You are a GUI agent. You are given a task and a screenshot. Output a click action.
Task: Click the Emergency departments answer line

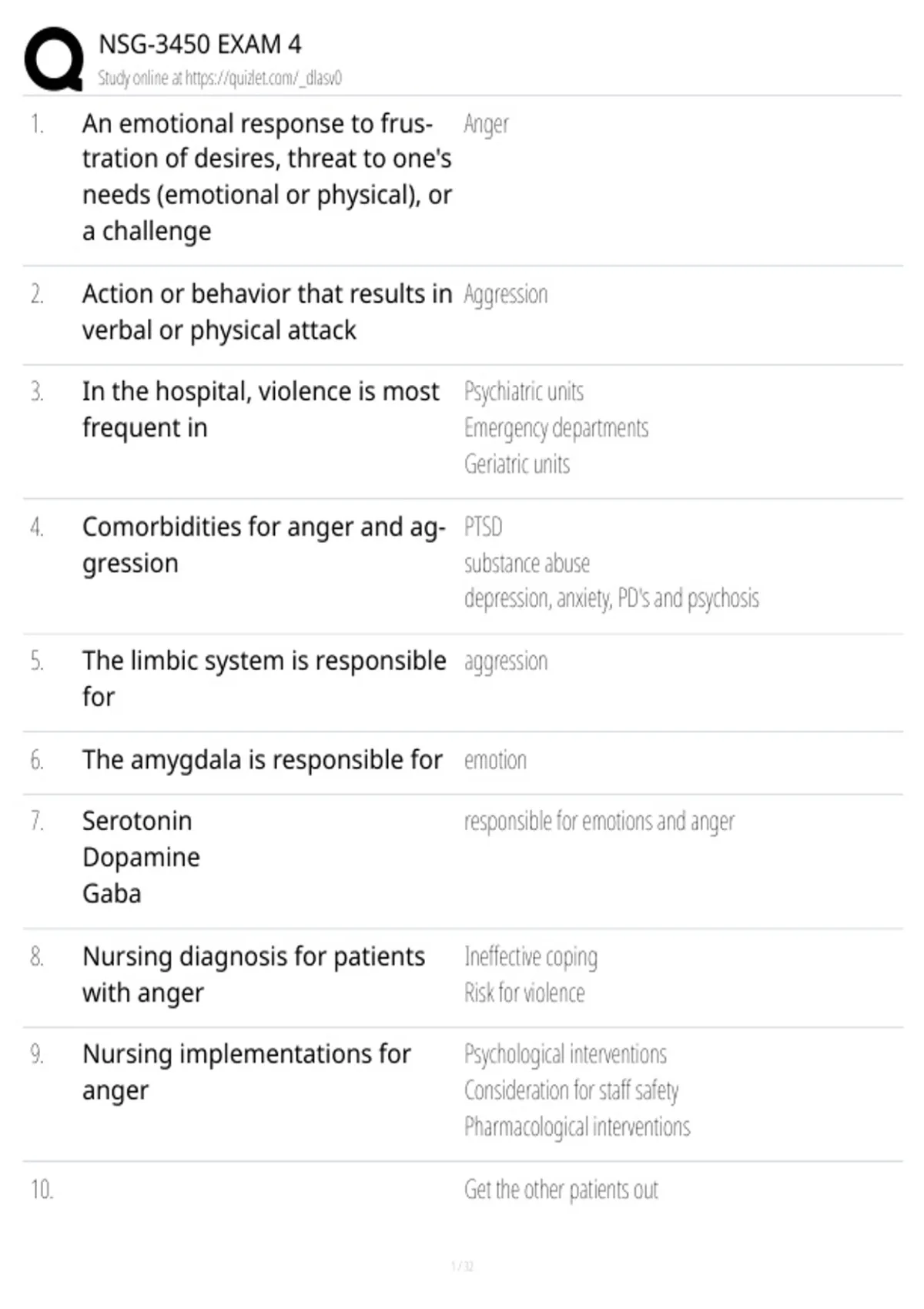click(556, 428)
